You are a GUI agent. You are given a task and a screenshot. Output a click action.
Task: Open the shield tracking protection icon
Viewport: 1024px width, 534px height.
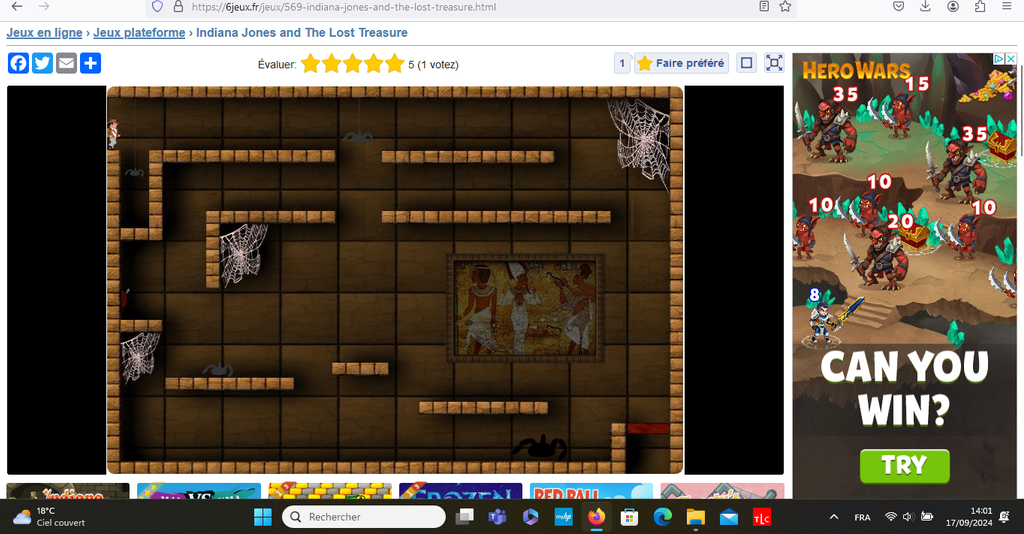[x=157, y=7]
